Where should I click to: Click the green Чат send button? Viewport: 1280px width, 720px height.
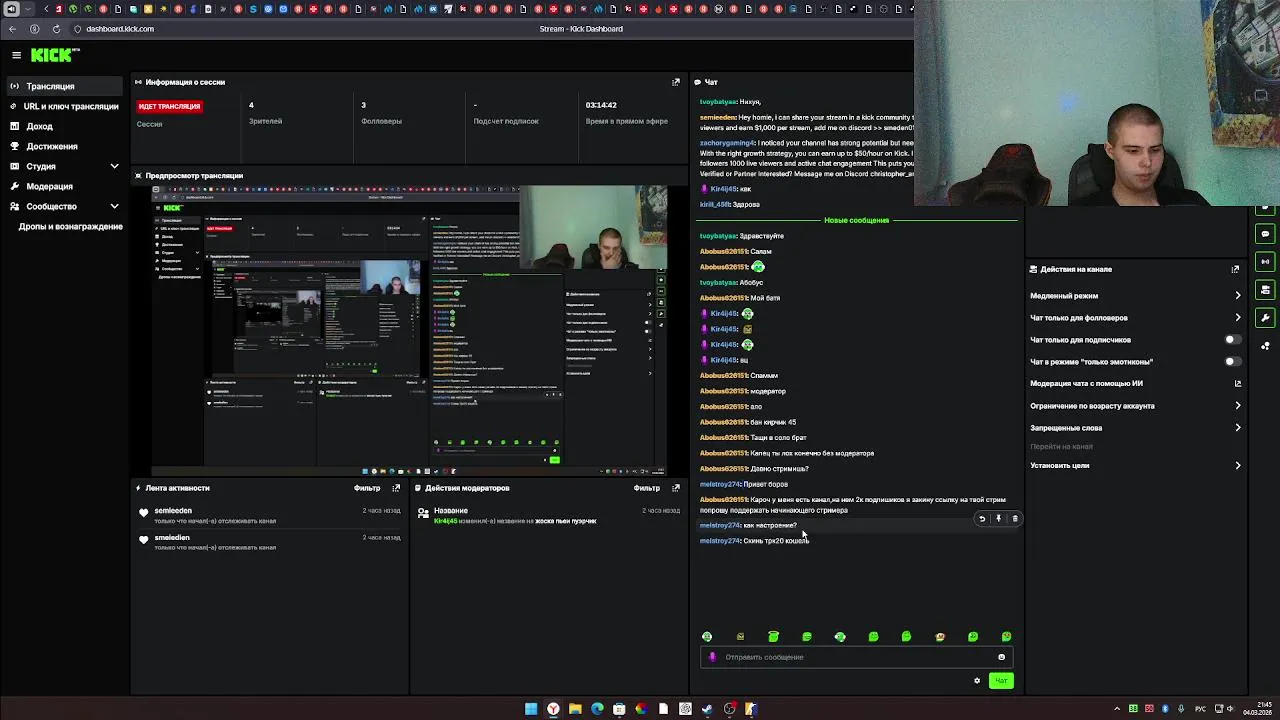[x=1001, y=681]
